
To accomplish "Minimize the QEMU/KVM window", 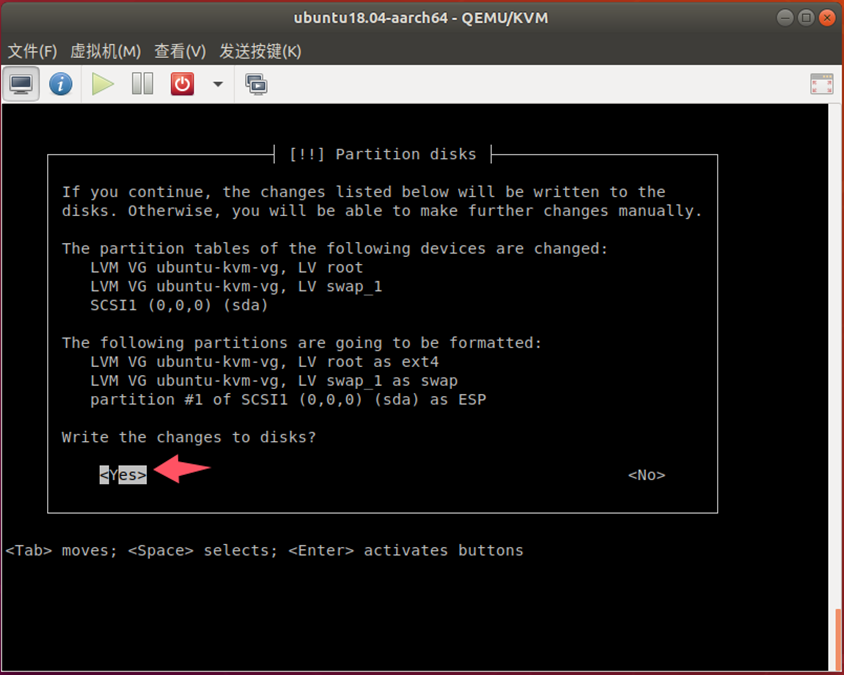I will point(785,18).
